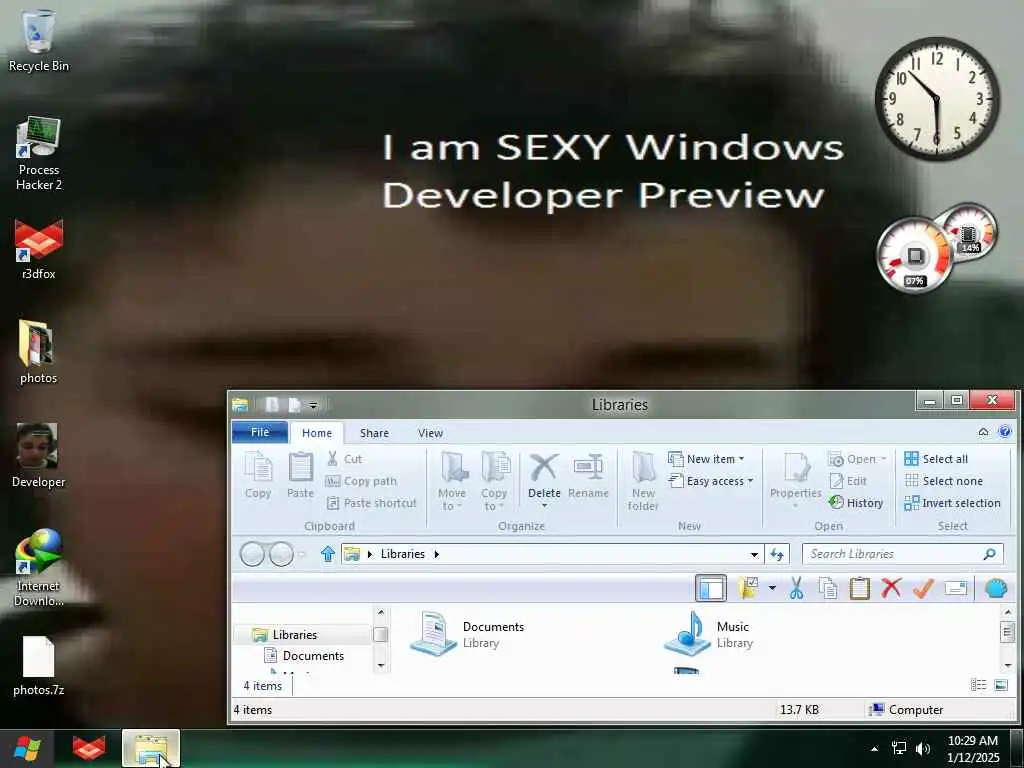
Task: Click Copy path in the ribbon
Action: coord(361,481)
